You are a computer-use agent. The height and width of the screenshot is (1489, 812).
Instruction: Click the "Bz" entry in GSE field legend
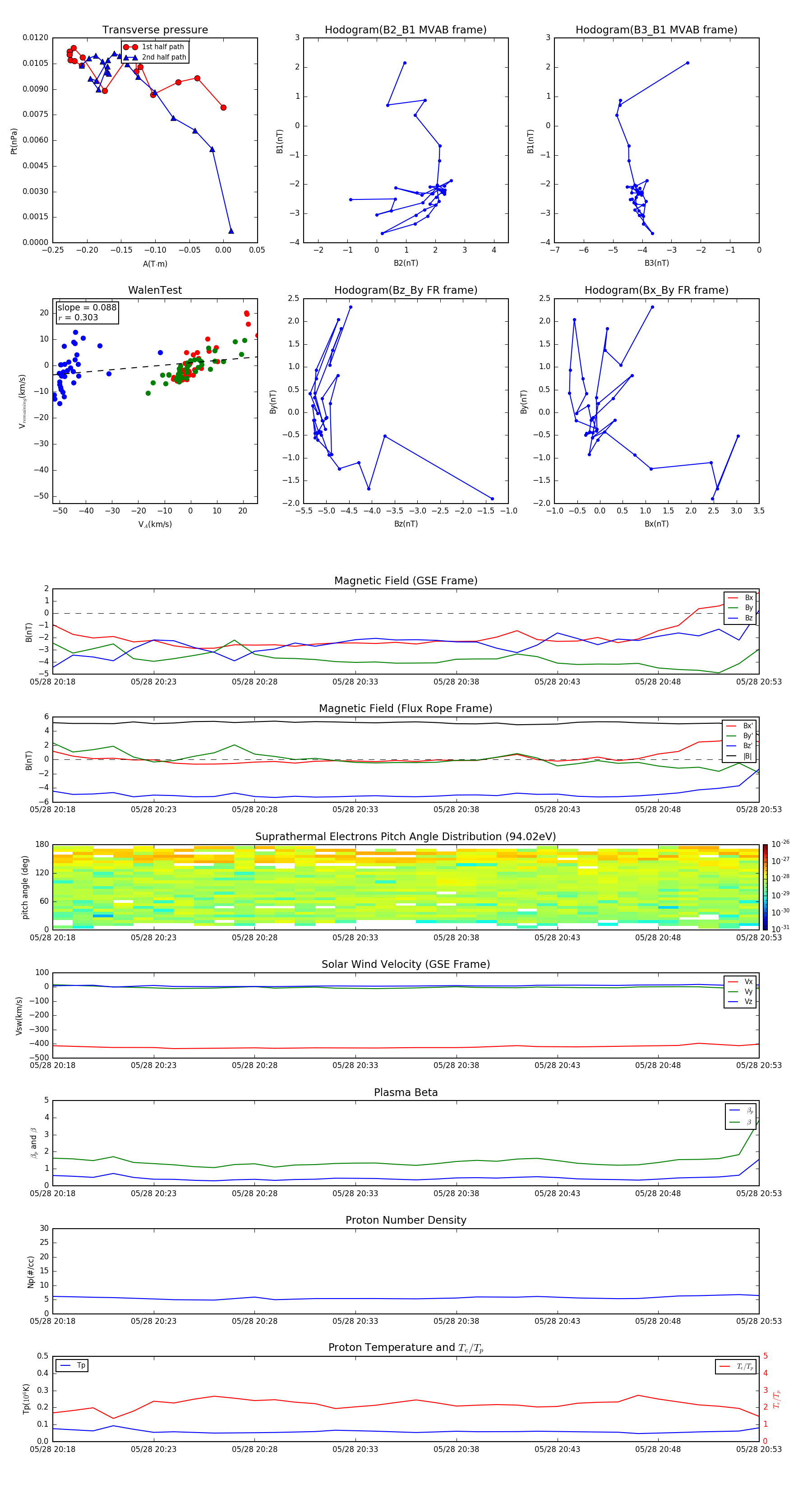point(741,618)
